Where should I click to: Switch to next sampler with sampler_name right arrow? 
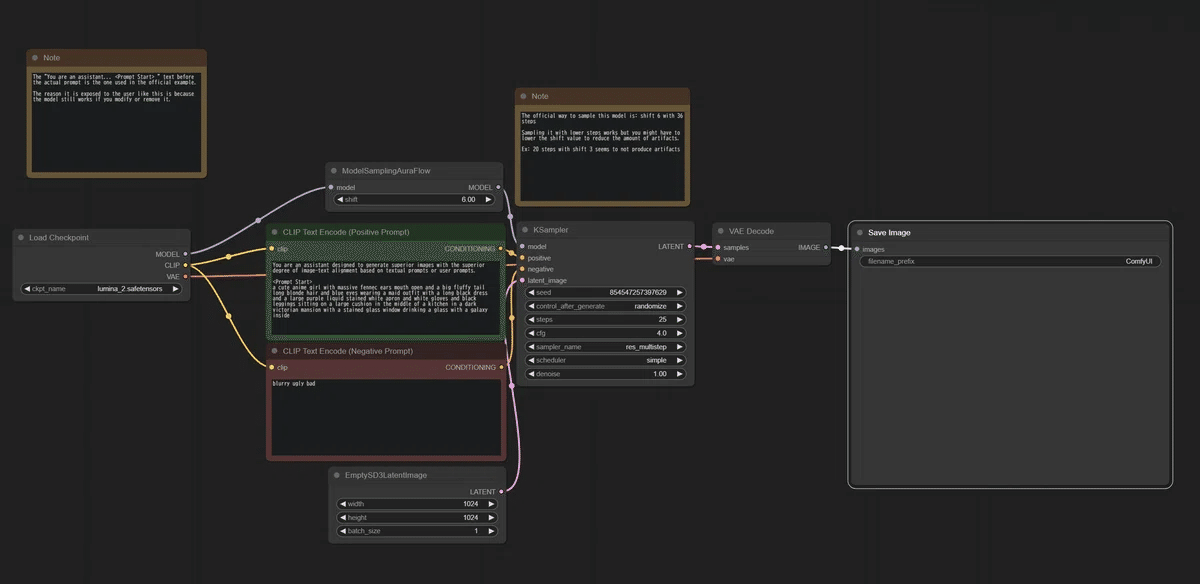tap(680, 346)
